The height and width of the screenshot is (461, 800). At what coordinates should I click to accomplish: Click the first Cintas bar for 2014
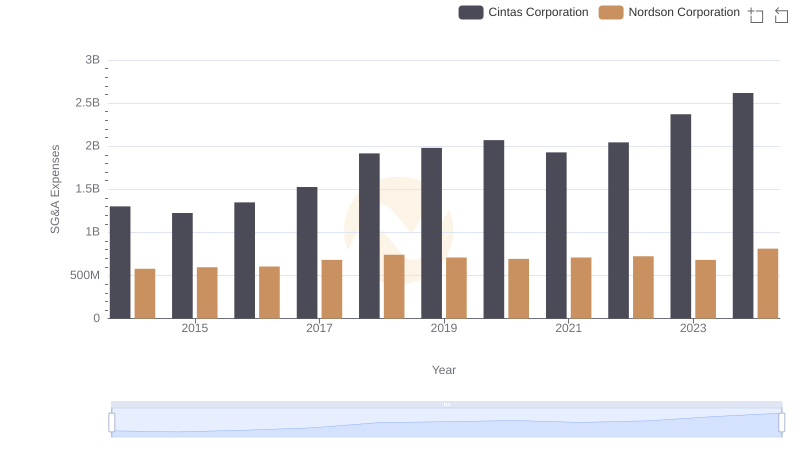tap(120, 262)
